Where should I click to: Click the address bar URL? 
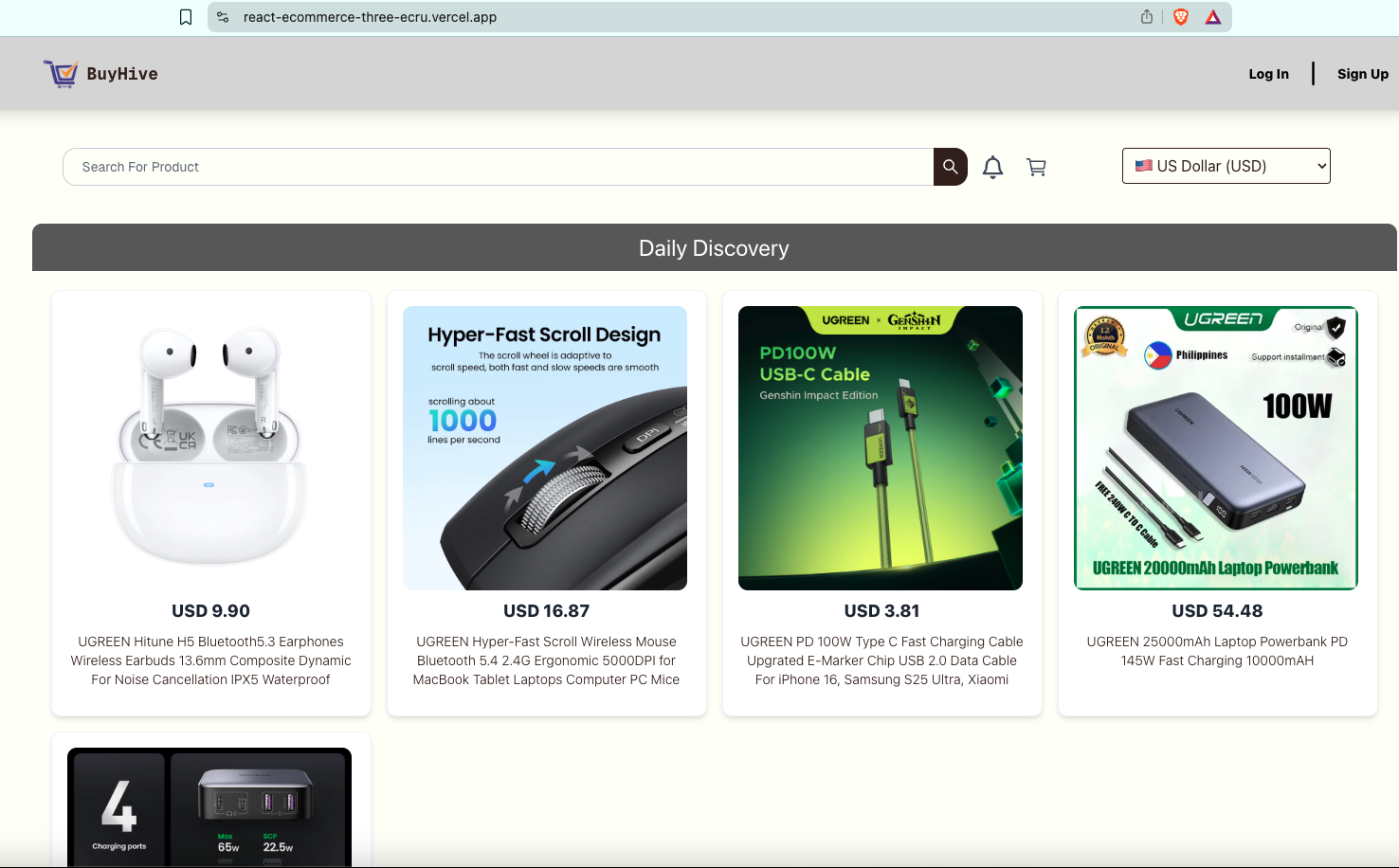tap(370, 17)
